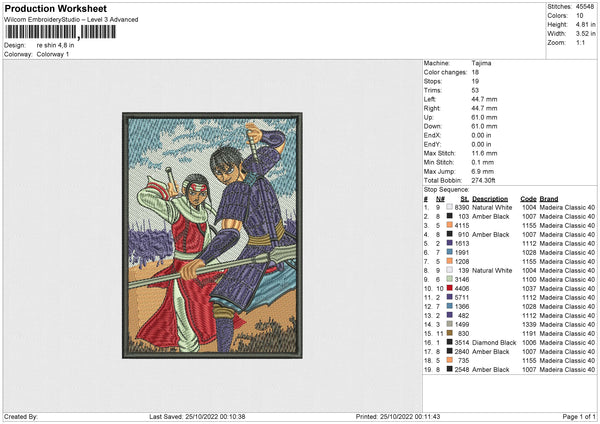This screenshot has width=600, height=424.
Task: Click the 'St.' column header
Action: click(465, 199)
